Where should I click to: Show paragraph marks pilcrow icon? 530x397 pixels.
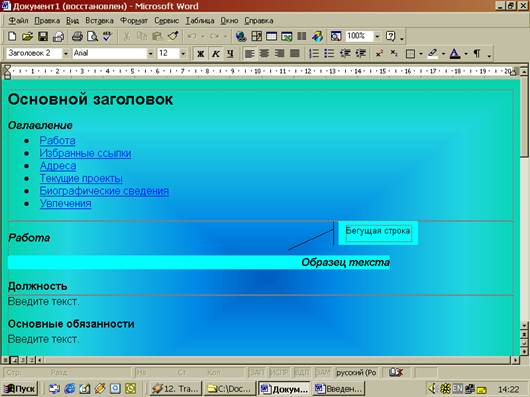[x=477, y=53]
